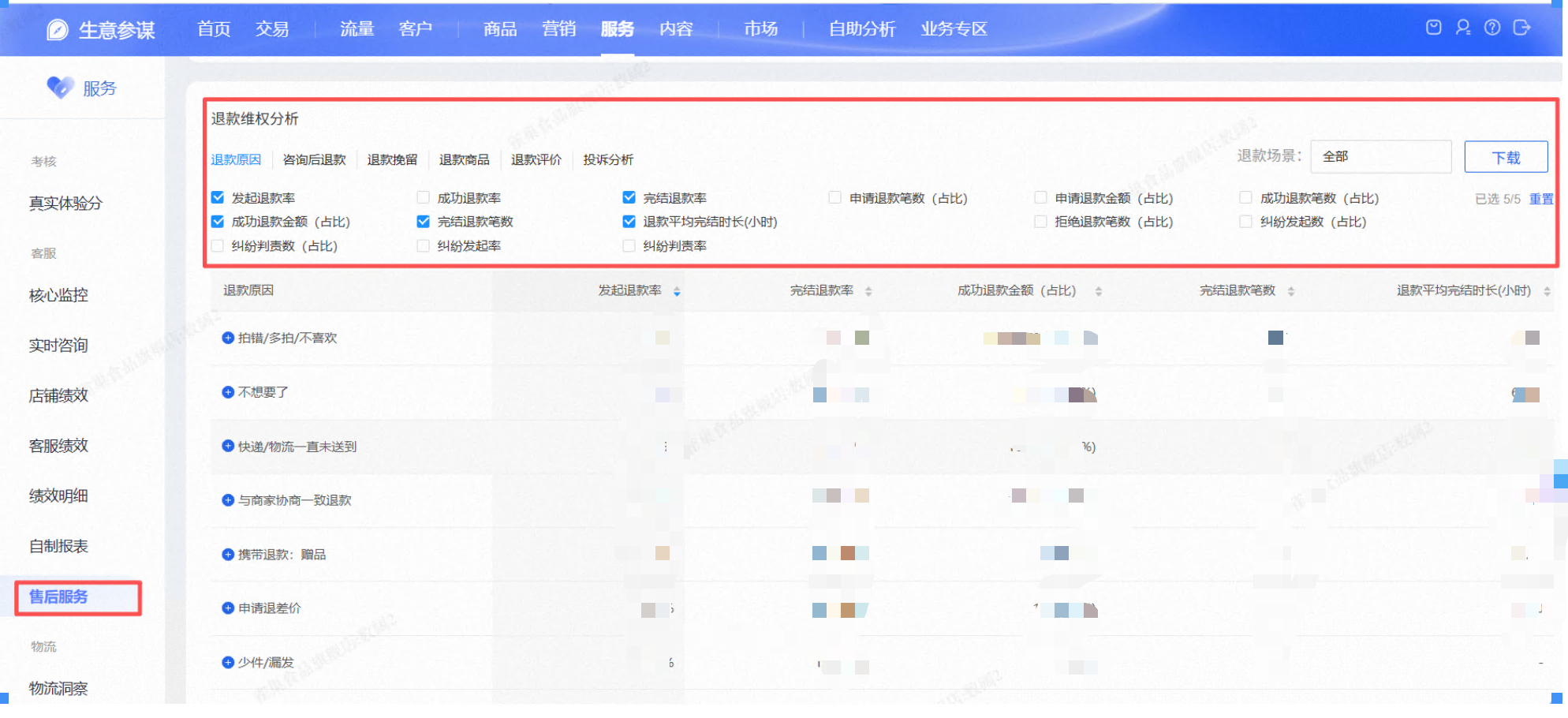Expand the 申请退差价 row
1568x718 pixels.
click(x=228, y=608)
